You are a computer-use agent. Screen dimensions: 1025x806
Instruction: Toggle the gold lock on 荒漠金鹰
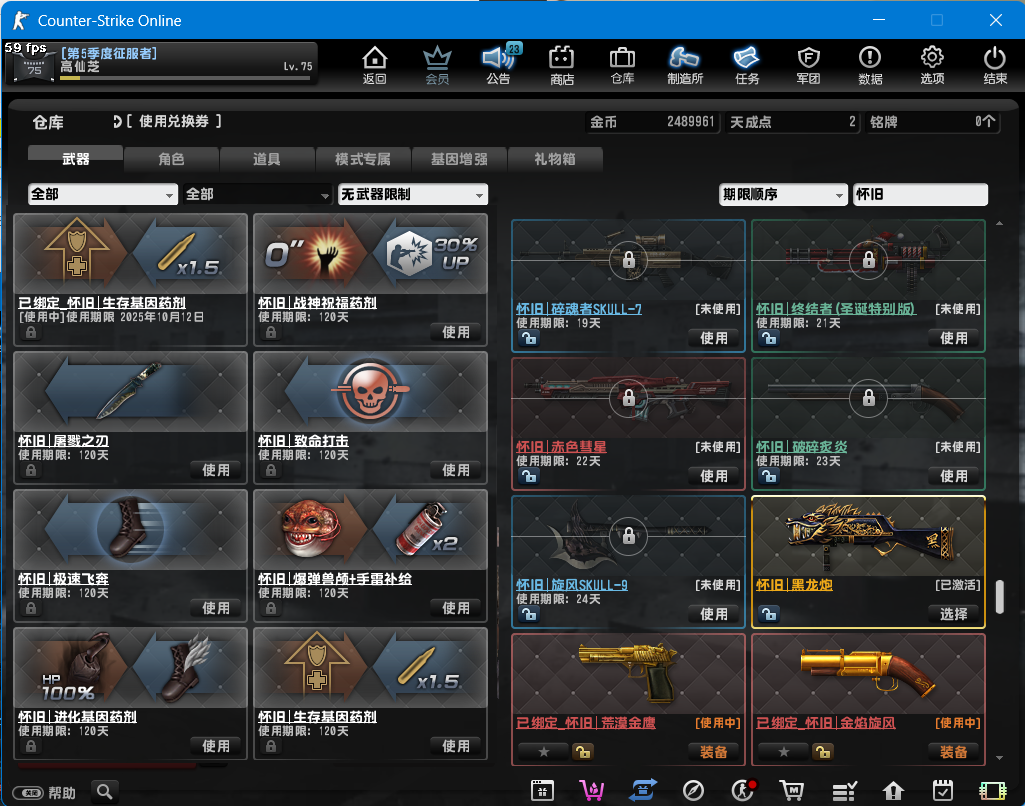582,752
